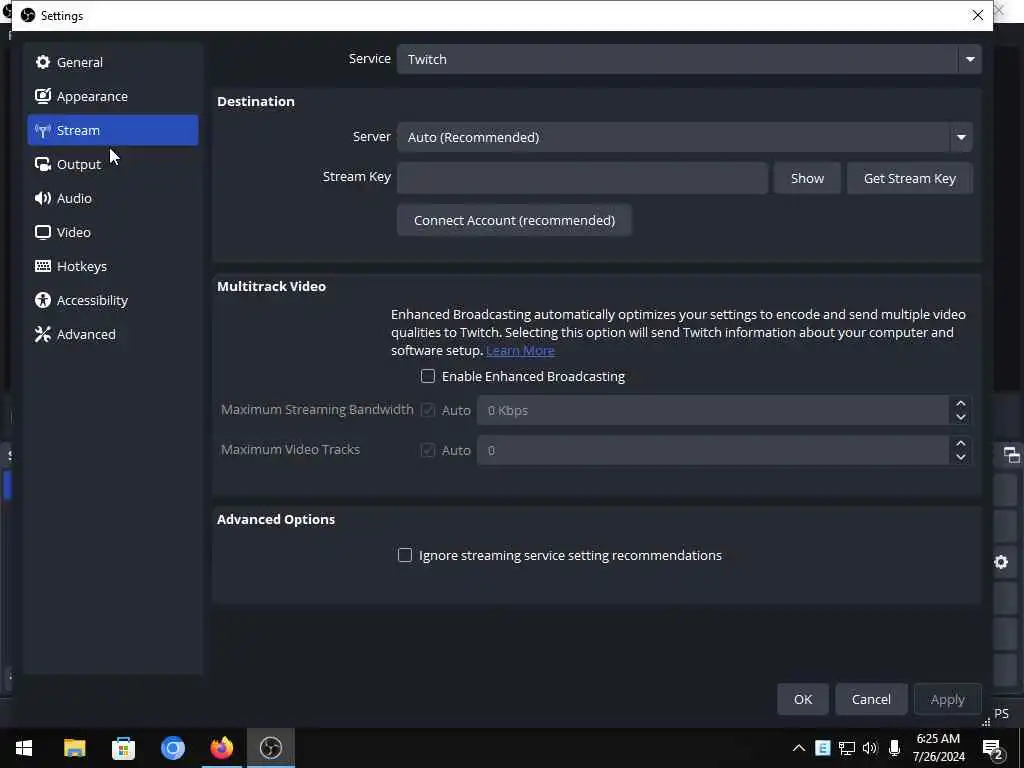Open Hotkeys settings
The image size is (1024, 768).
(112, 266)
